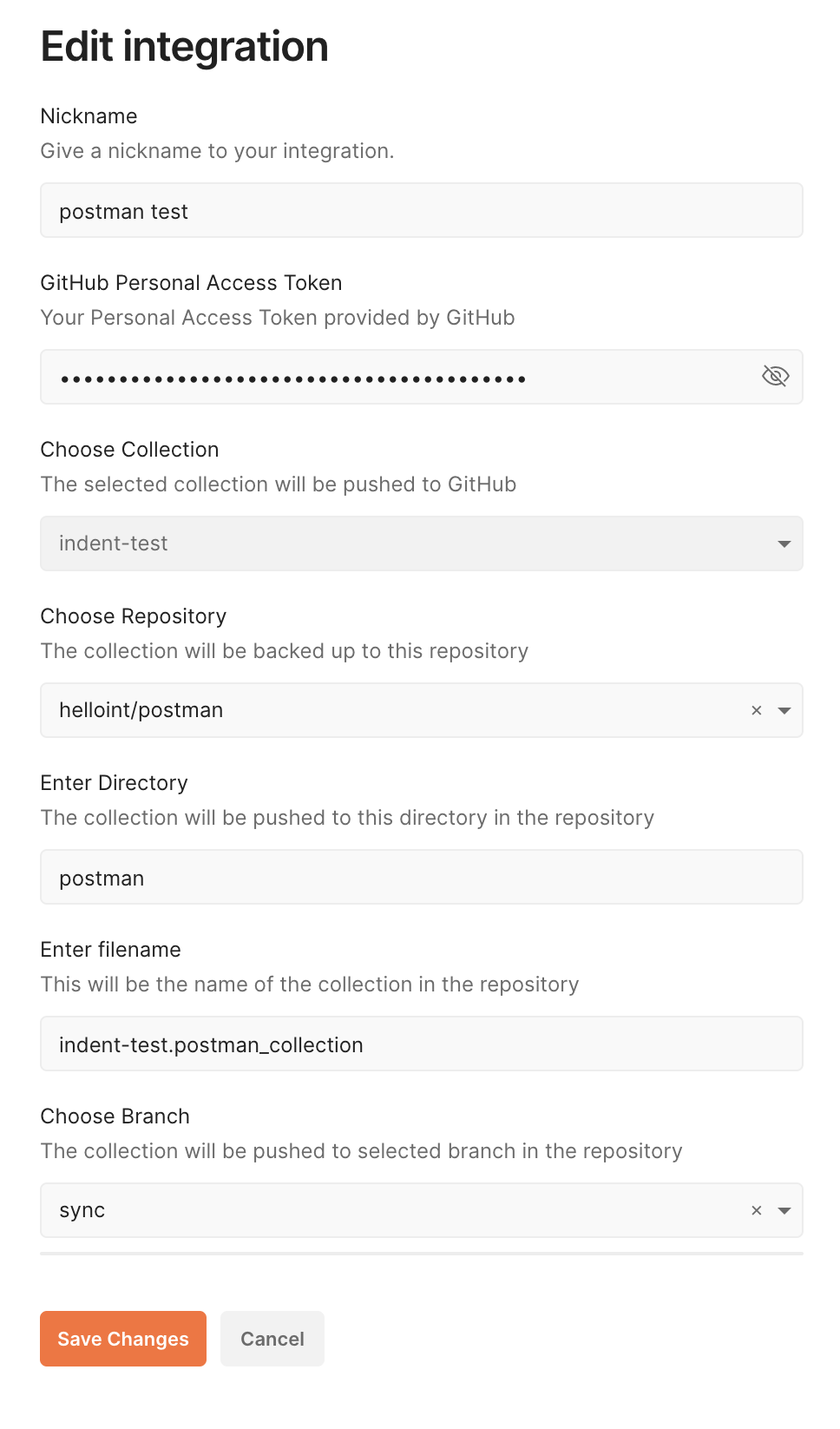Select the collection dropdown displaying indent-test value
Image resolution: width=840 pixels, height=1429 pixels.
coord(421,543)
